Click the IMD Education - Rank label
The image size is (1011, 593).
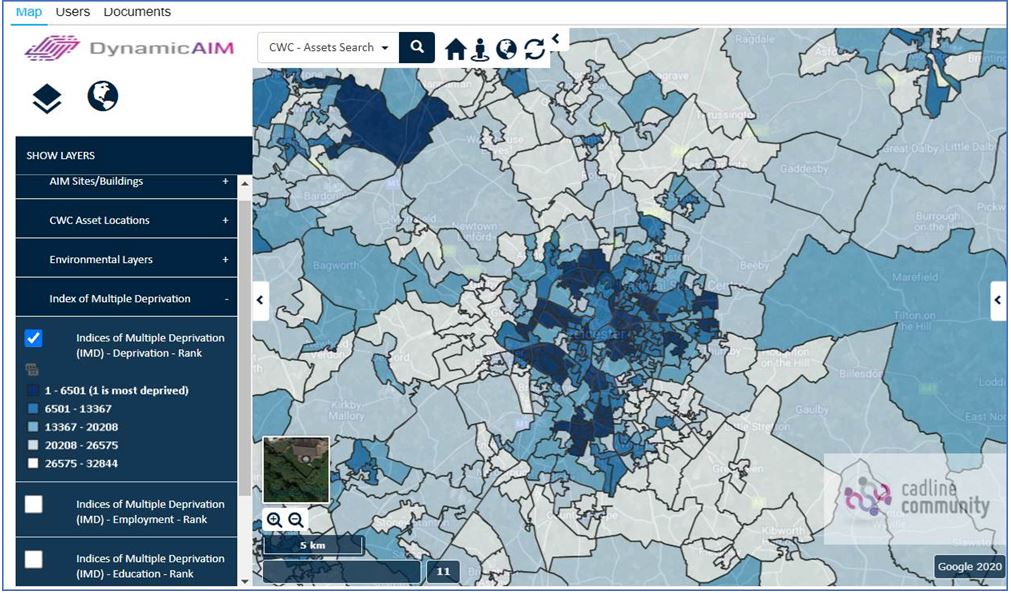[150, 566]
